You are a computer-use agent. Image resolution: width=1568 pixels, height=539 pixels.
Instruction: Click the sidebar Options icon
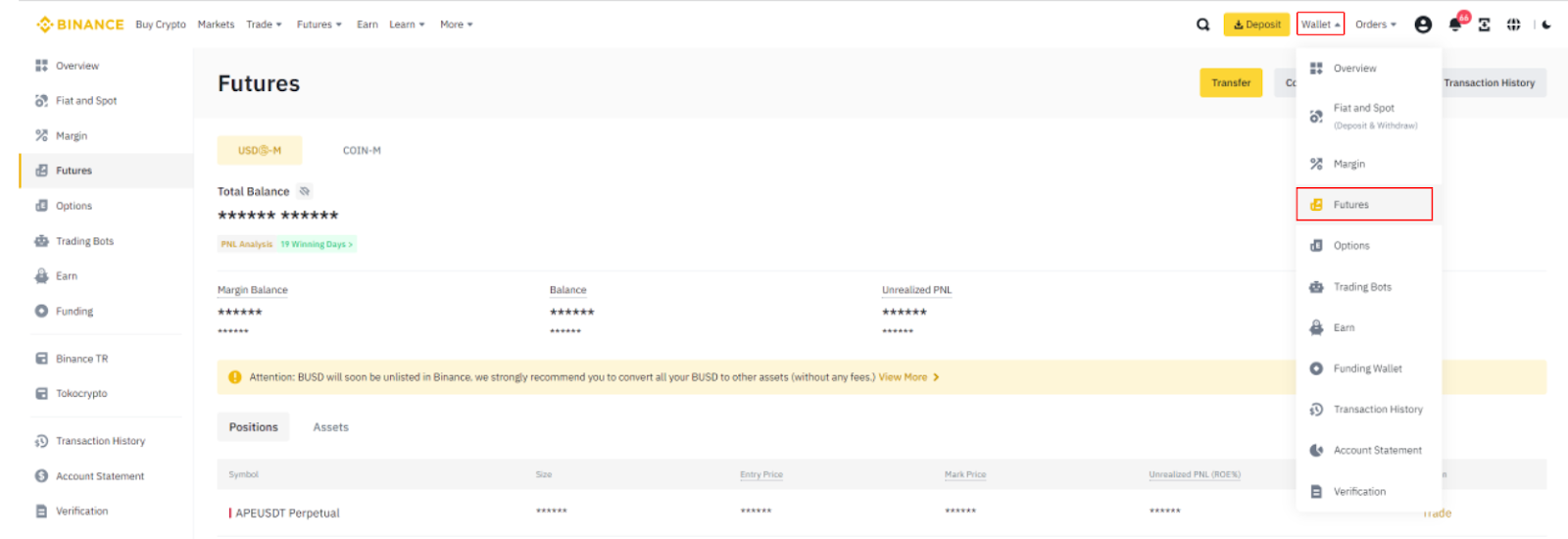41,206
